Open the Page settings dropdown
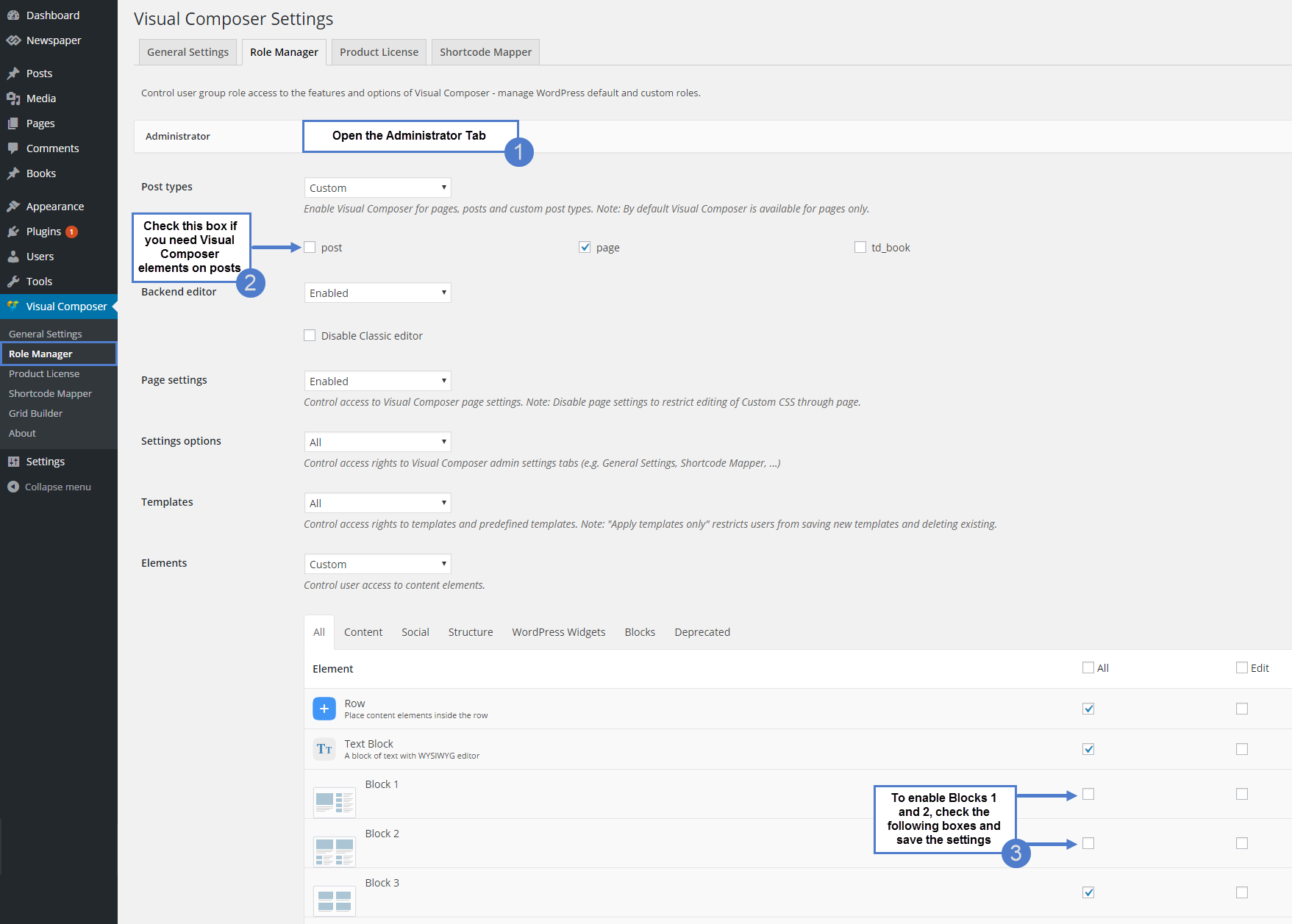This screenshot has width=1292, height=924. pos(377,381)
